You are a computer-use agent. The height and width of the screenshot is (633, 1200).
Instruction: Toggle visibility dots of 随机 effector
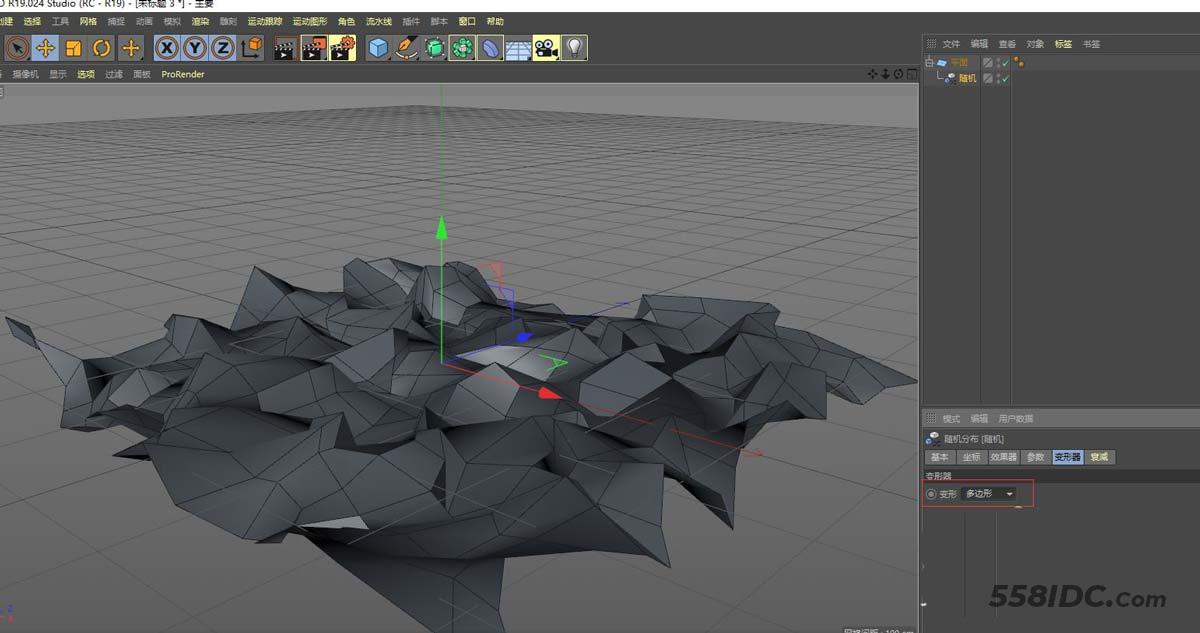point(997,78)
